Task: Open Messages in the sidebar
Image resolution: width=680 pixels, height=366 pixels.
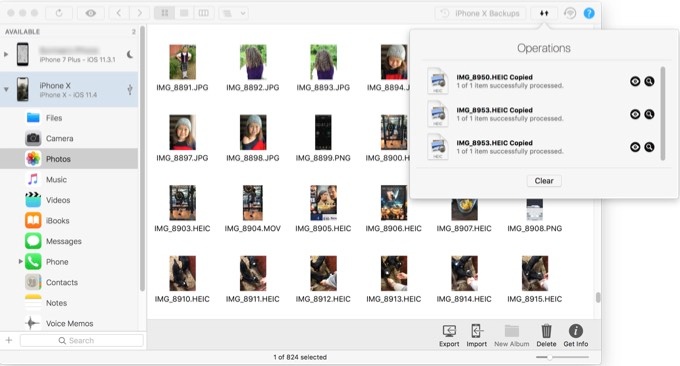Action: pyautogui.click(x=69, y=241)
